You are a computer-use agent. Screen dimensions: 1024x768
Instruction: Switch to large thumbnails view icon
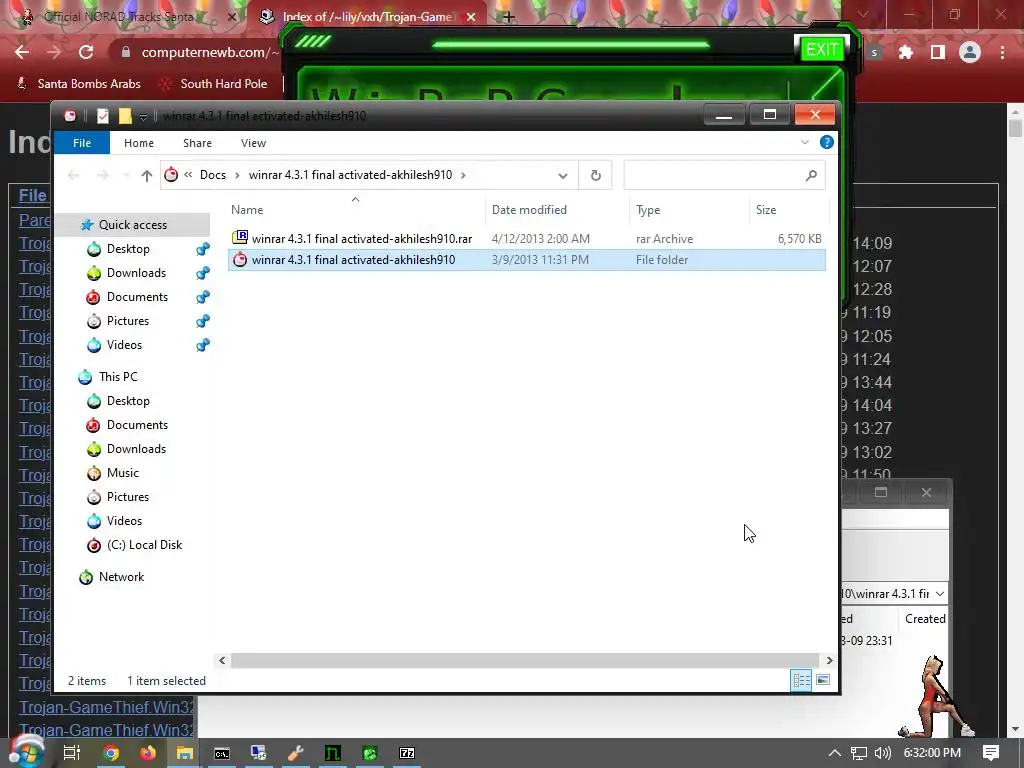[x=823, y=680]
